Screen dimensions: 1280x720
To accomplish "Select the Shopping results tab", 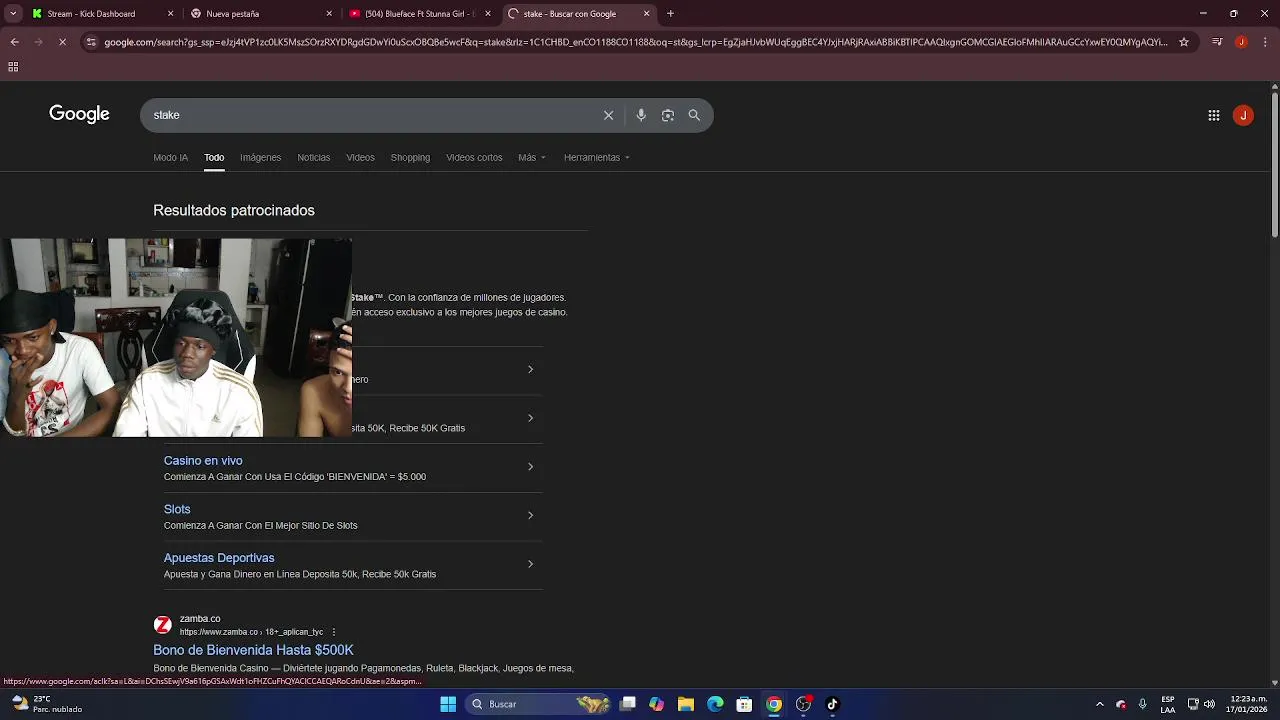I will [x=410, y=157].
